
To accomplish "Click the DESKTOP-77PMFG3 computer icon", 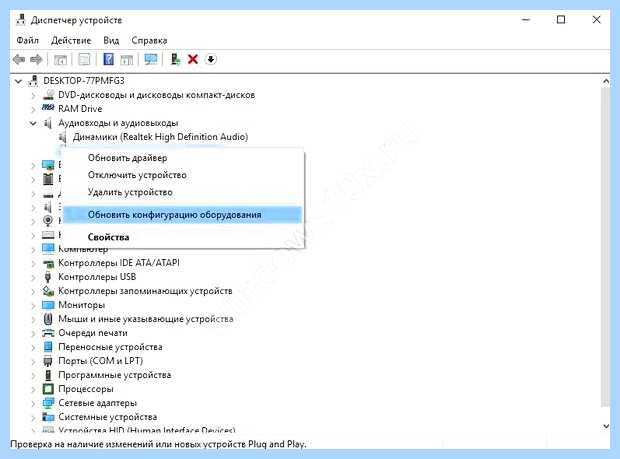I will point(33,81).
